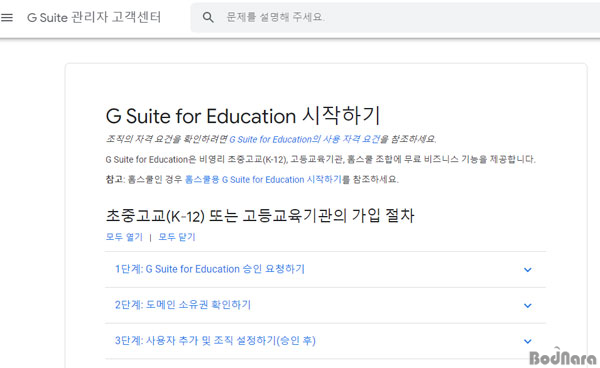Expand 3단계: 사용자 추가 및 조직 설정하기

click(x=325, y=341)
